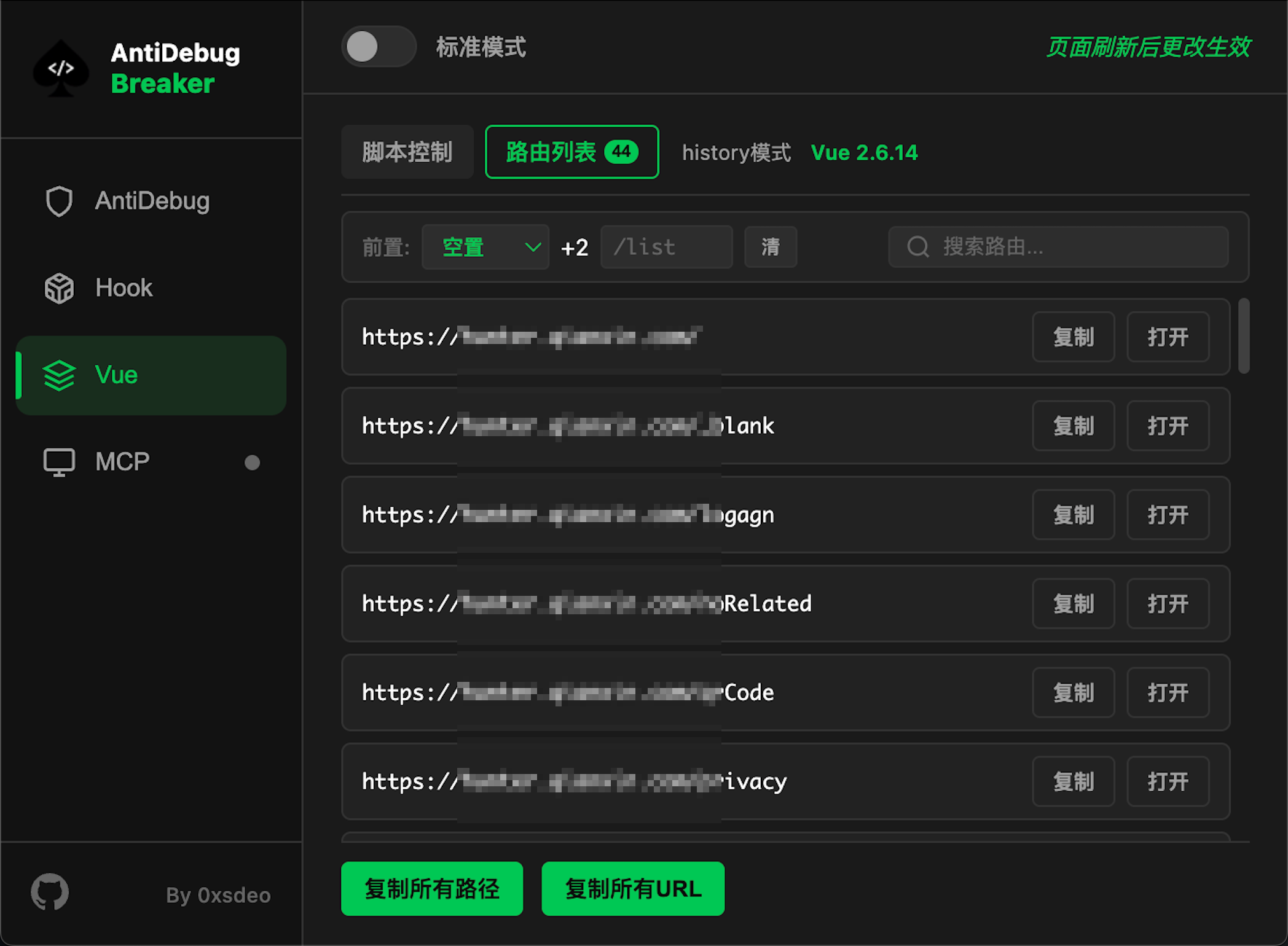Click the route URL ending in gagn
This screenshot has width=1288, height=946.
(568, 515)
